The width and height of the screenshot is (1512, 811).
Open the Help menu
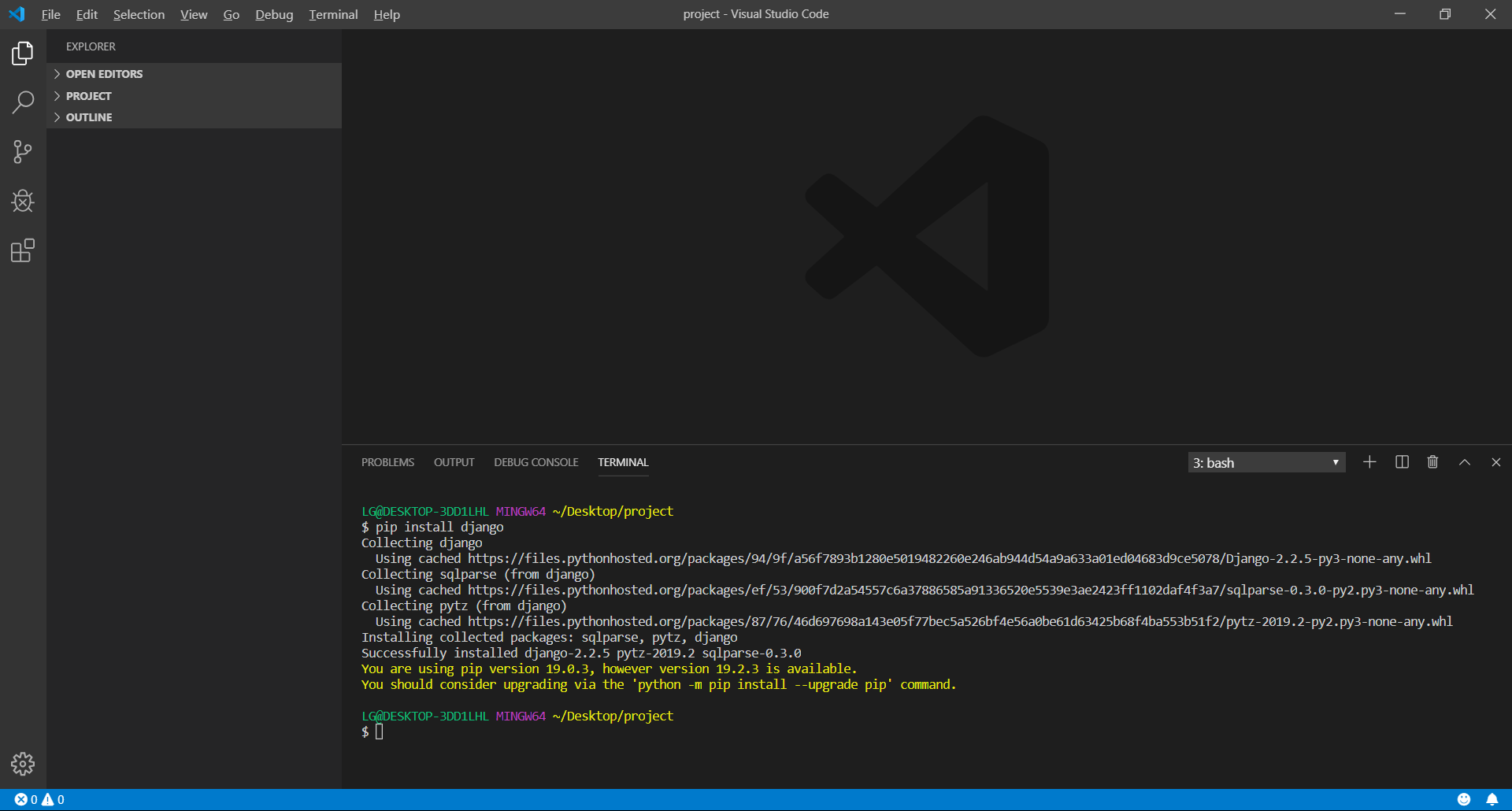387,14
